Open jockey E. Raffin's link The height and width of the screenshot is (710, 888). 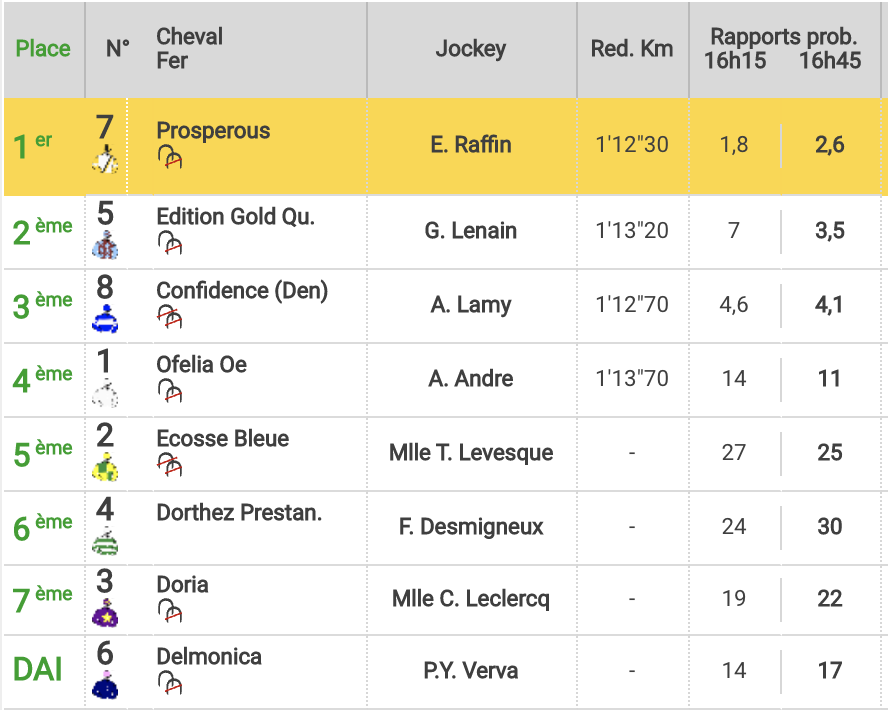471,144
